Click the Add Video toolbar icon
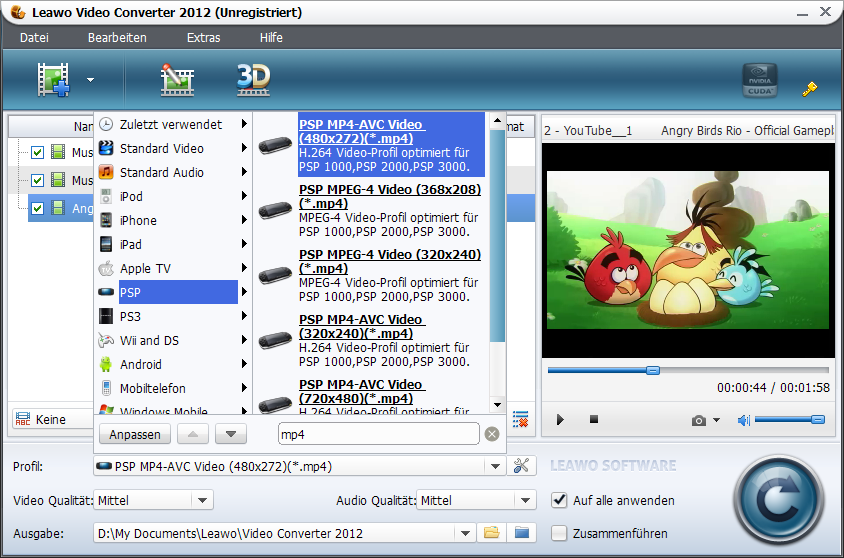Image resolution: width=844 pixels, height=558 pixels. point(53,80)
